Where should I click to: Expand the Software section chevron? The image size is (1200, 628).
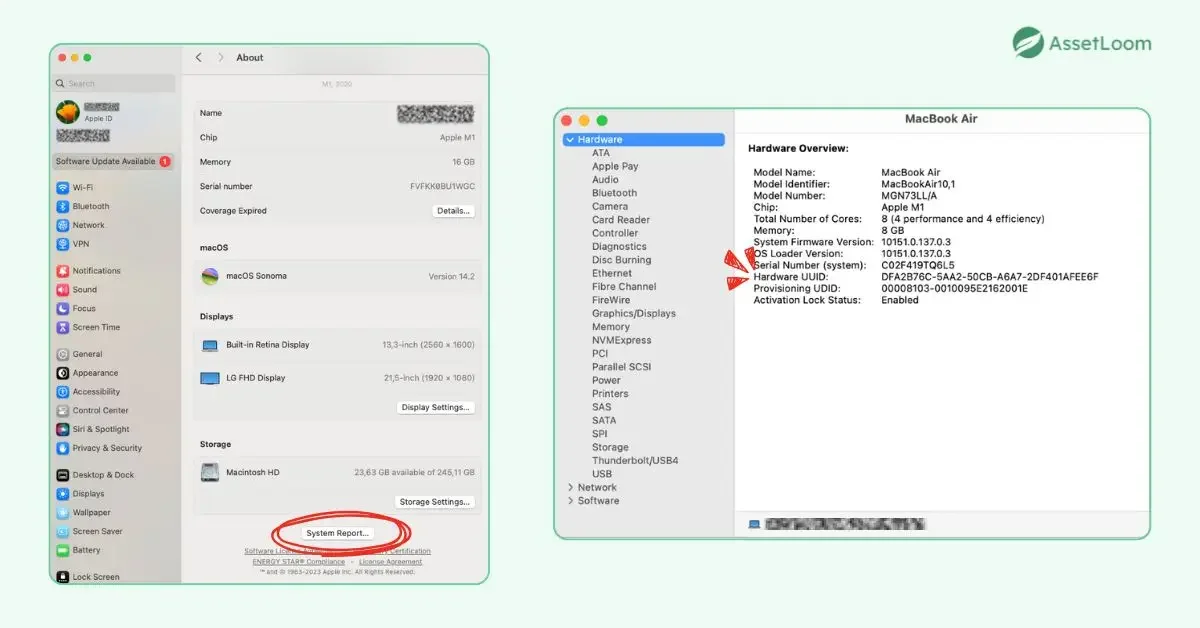click(570, 501)
